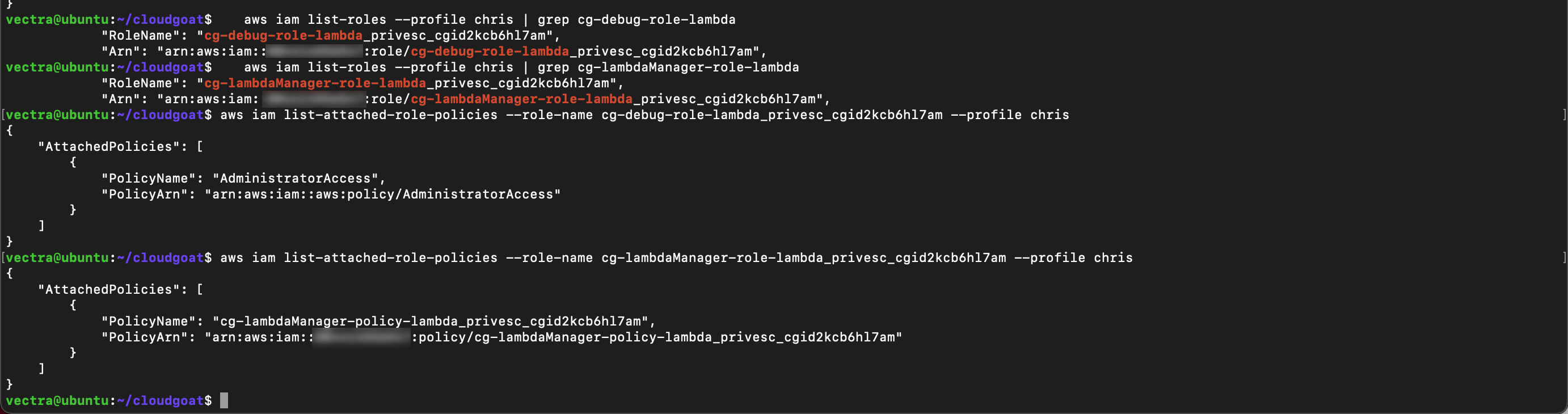Click "vectra@ubuntu" in the bottom empty prompt

click(57, 400)
